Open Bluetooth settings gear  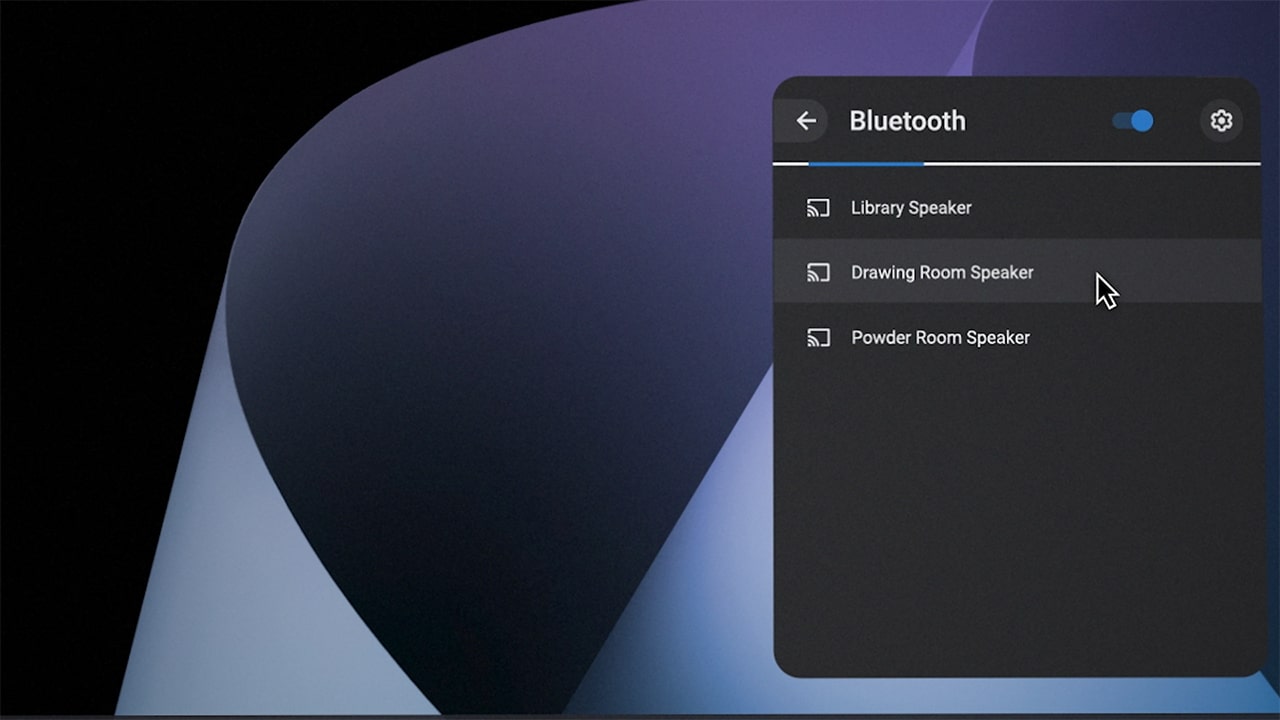tap(1221, 121)
